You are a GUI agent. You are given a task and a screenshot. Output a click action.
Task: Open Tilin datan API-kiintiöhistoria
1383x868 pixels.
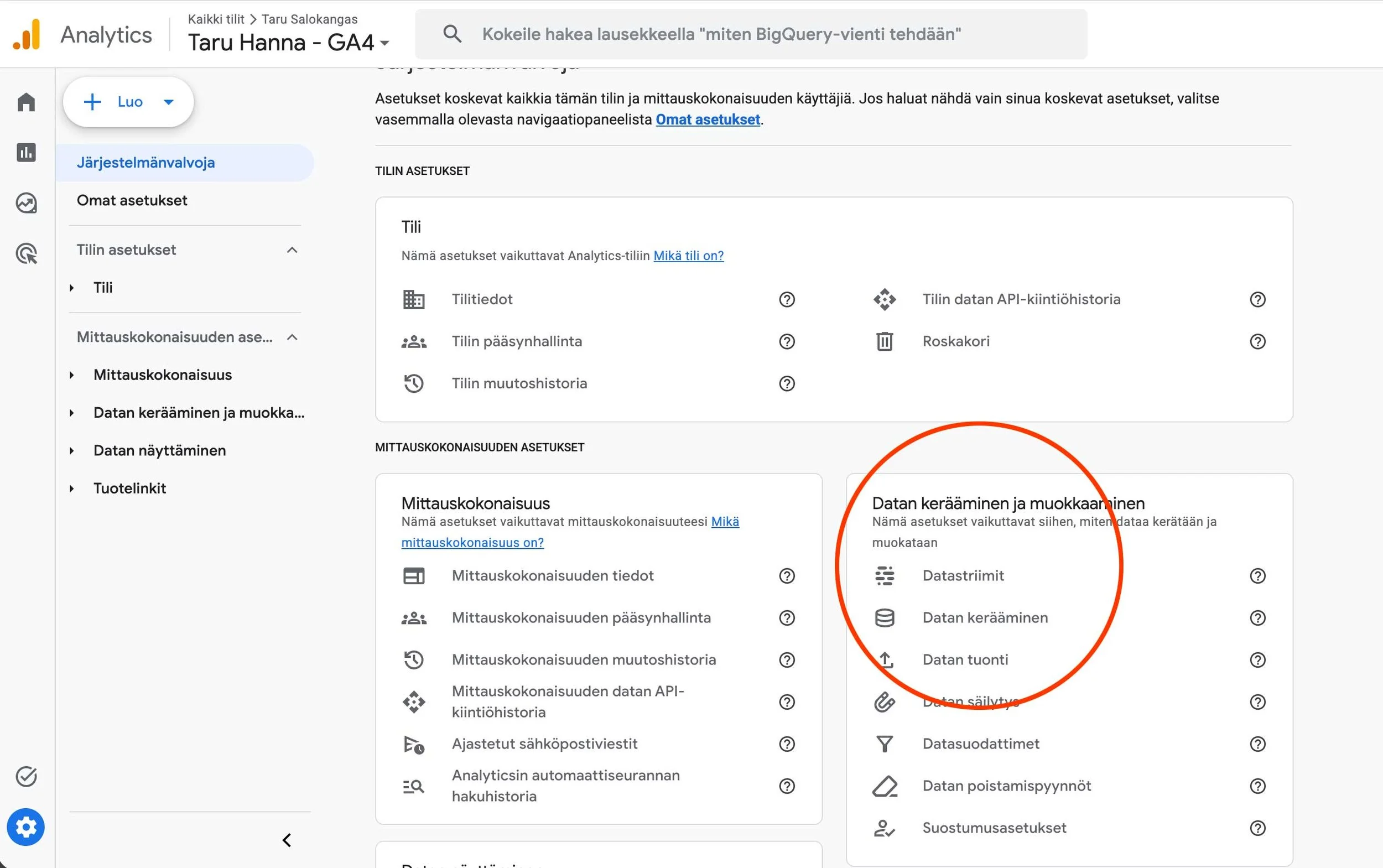point(1021,299)
